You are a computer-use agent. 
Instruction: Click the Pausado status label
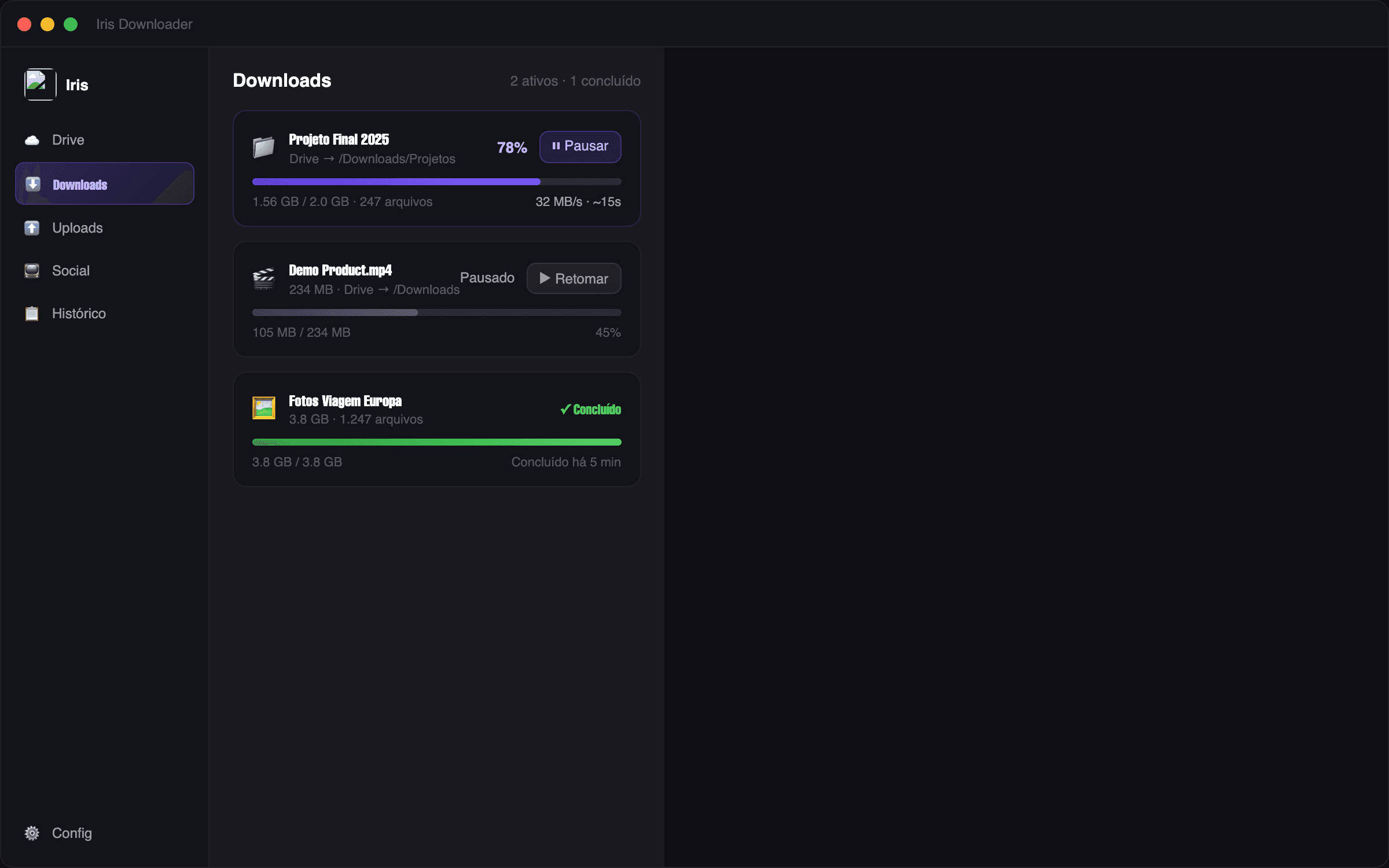pos(487,278)
